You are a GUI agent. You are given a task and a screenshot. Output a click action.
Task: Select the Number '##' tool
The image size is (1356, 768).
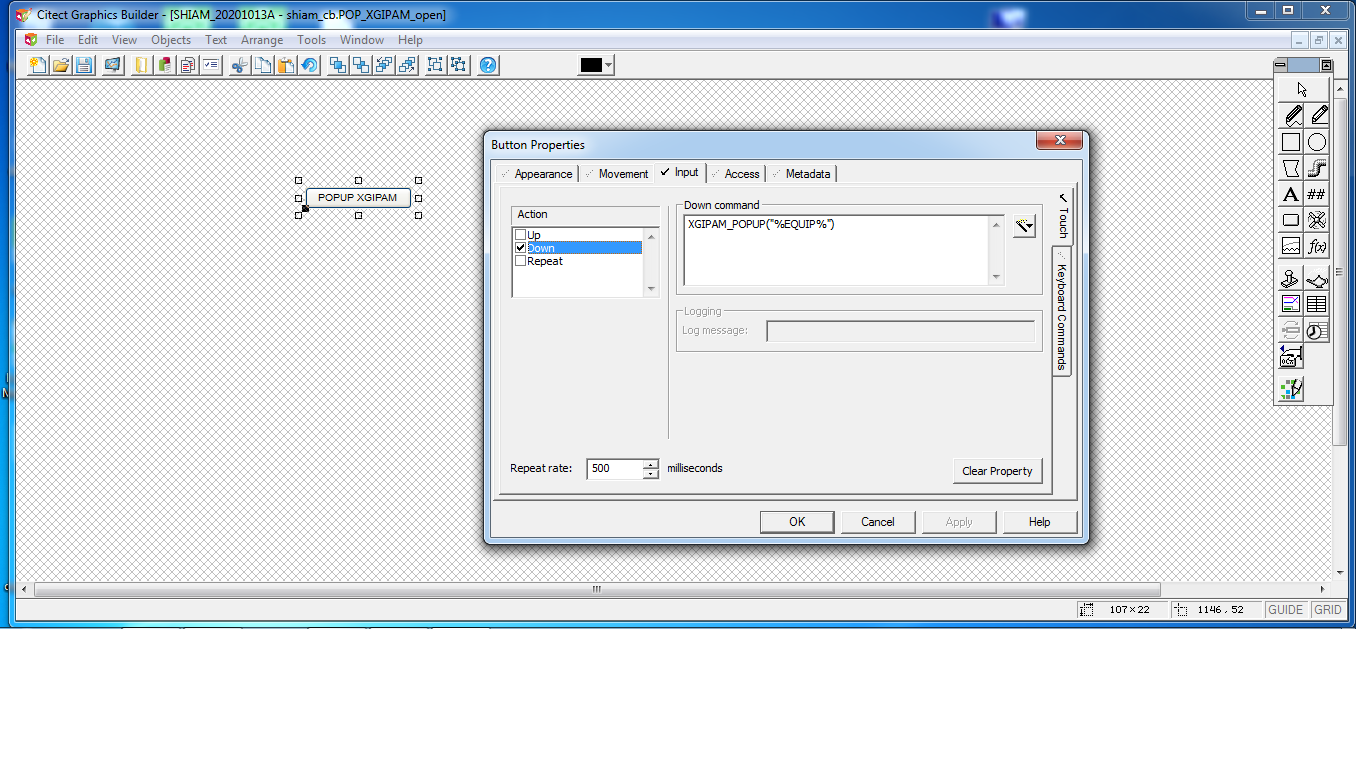click(1317, 194)
